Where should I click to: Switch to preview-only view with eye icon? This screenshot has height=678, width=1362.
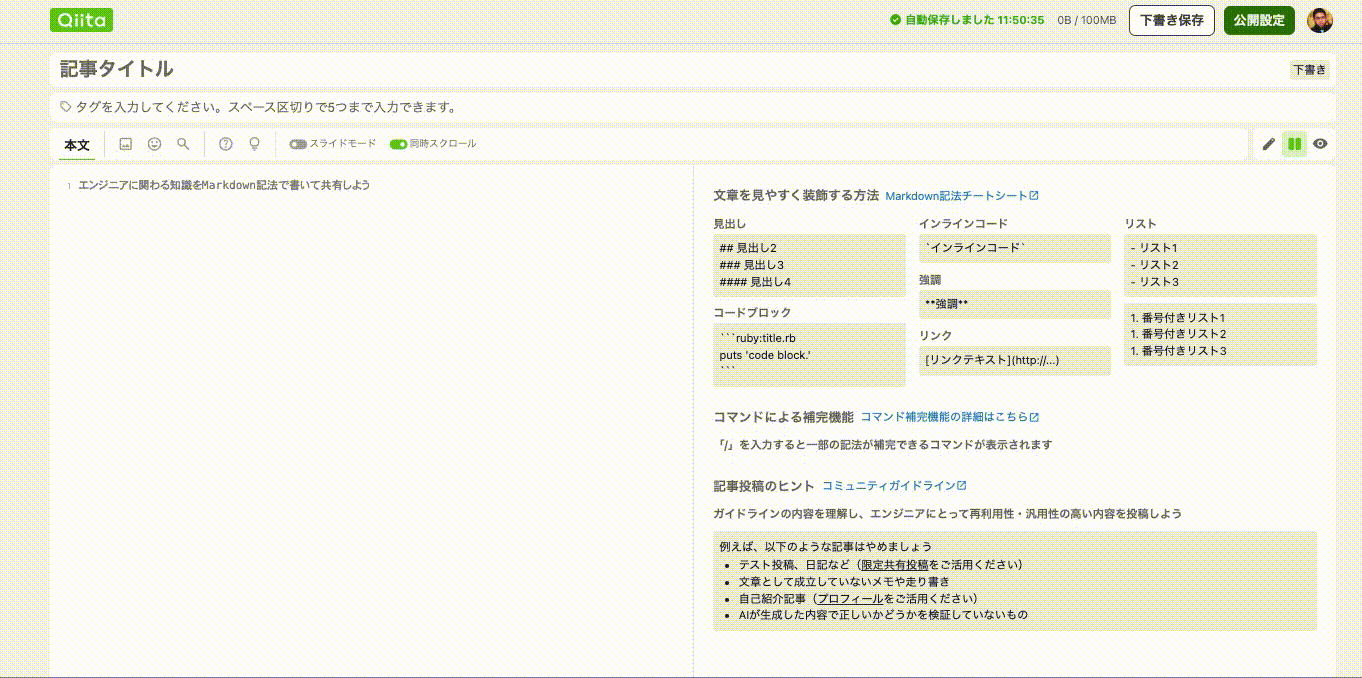click(1320, 144)
